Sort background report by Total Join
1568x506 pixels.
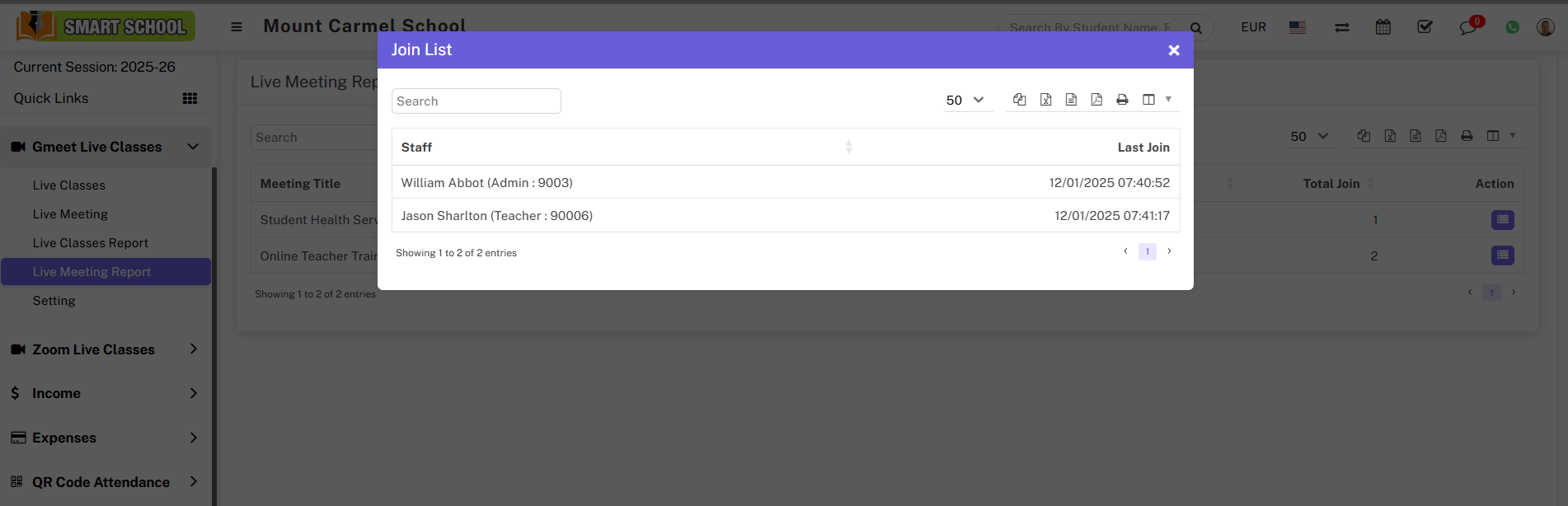coord(1338,183)
